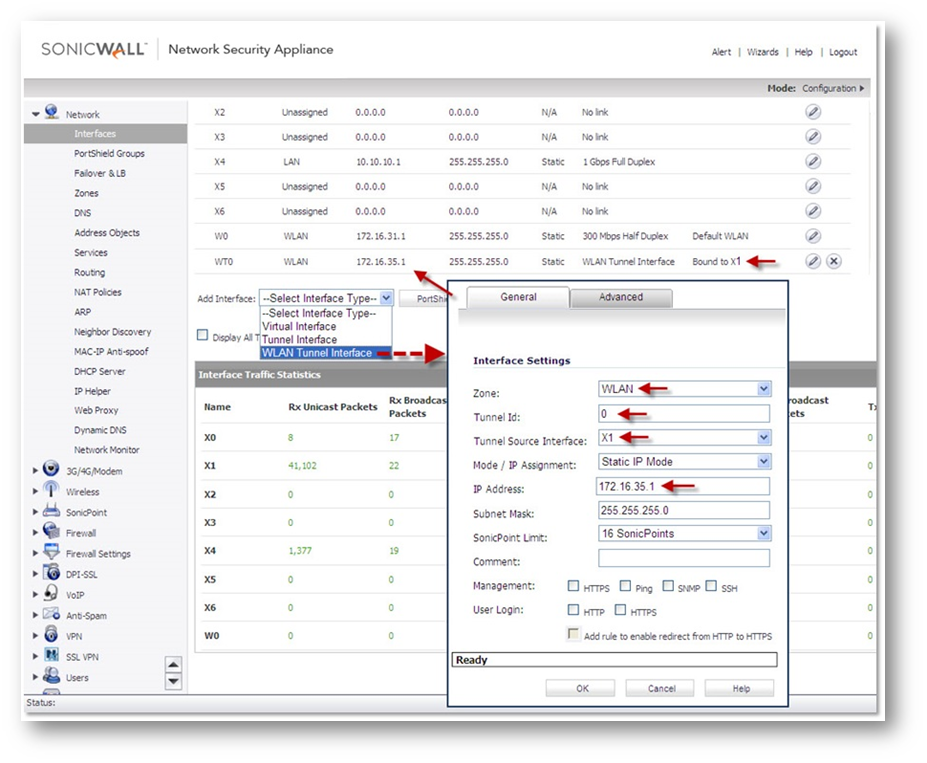Image resolution: width=927 pixels, height=763 pixels.
Task: Open the SonicPoint section in sidebar
Action: (x=85, y=512)
